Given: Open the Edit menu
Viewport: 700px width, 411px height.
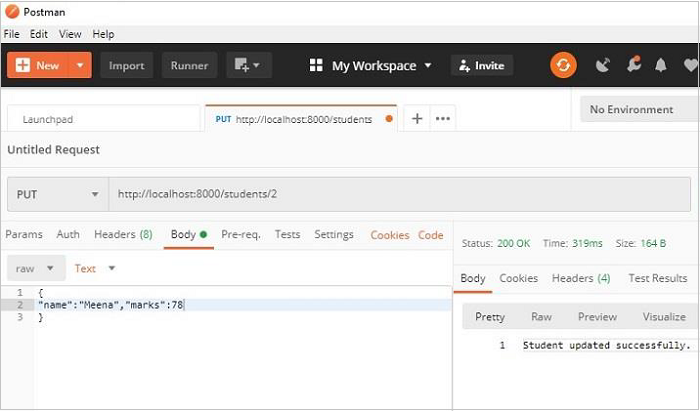Looking at the screenshot, I should (39, 34).
